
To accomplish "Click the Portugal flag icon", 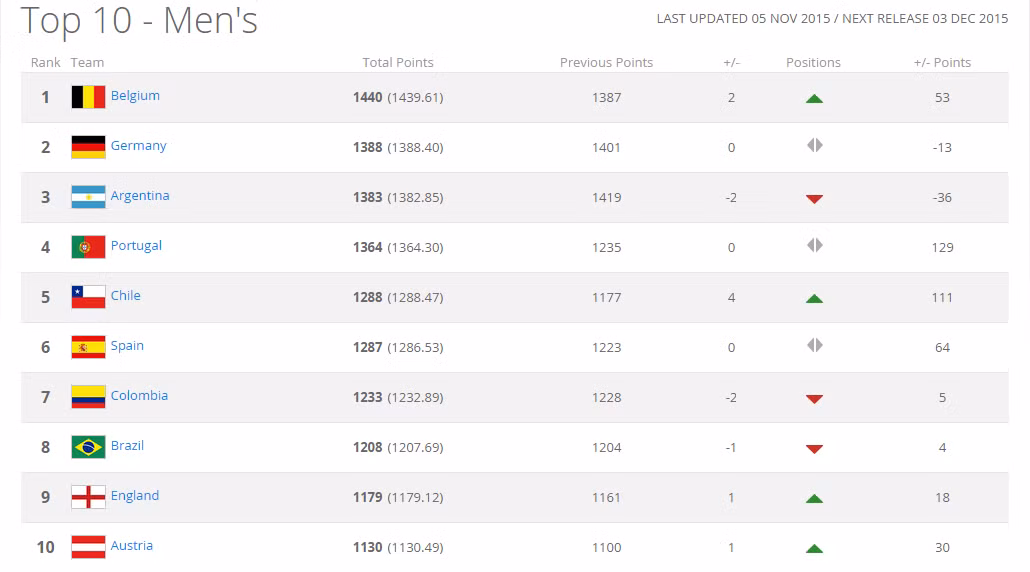I will point(88,247).
